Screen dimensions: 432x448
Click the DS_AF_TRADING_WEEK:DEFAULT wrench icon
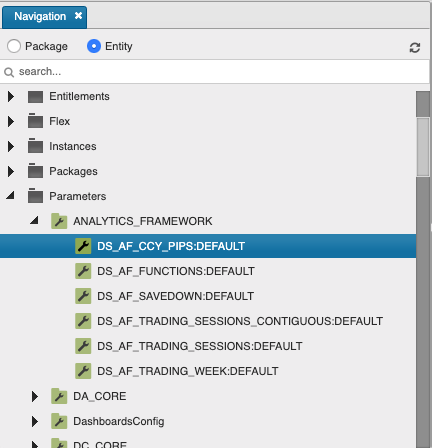[83, 371]
